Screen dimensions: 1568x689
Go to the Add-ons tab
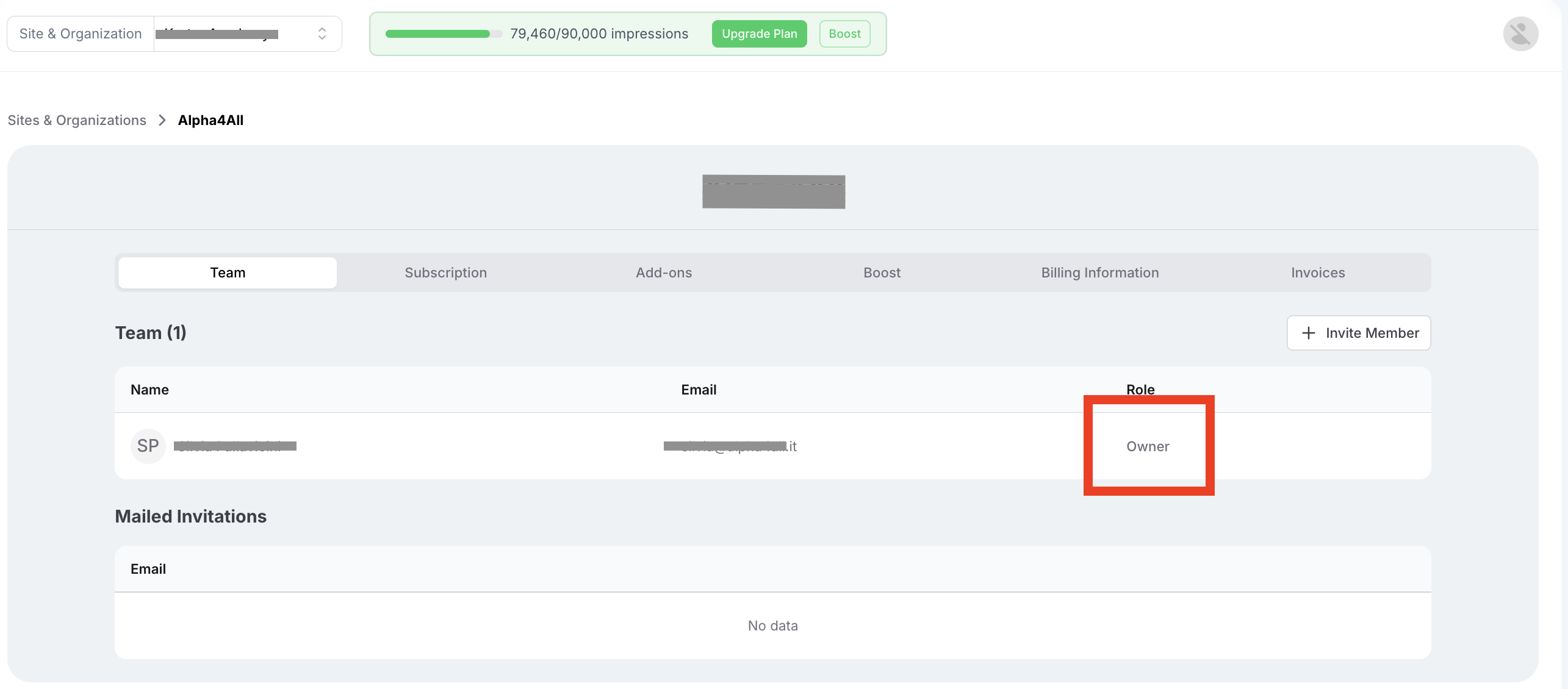pyautogui.click(x=663, y=273)
